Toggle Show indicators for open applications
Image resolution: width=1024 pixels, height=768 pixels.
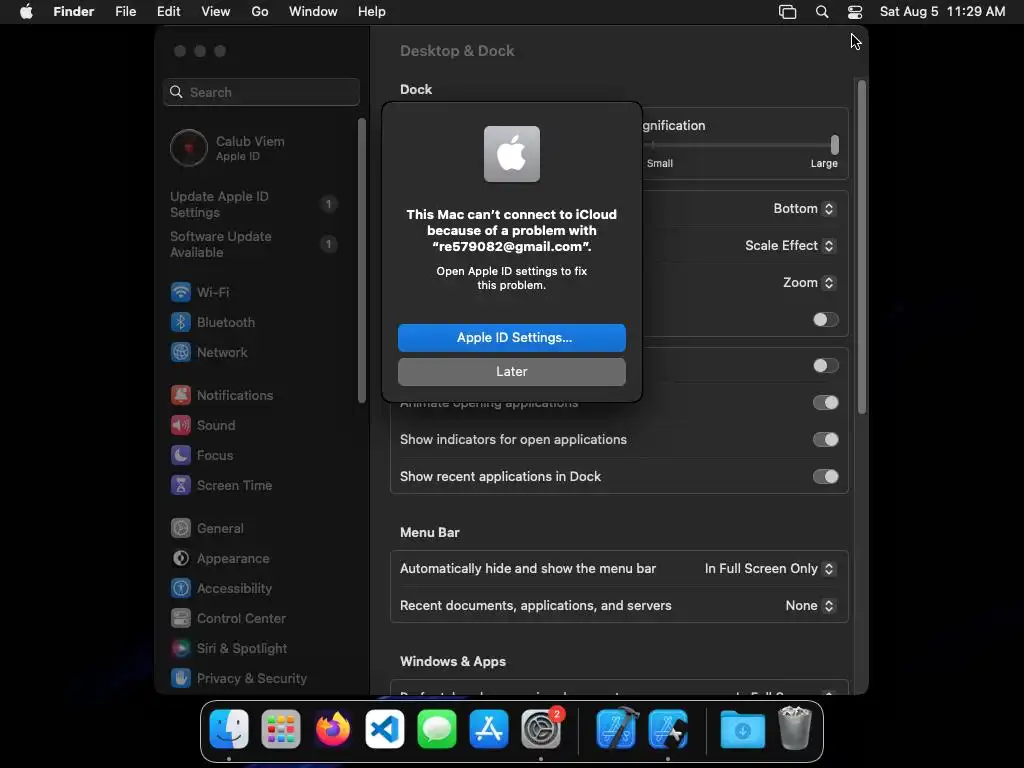[825, 440]
